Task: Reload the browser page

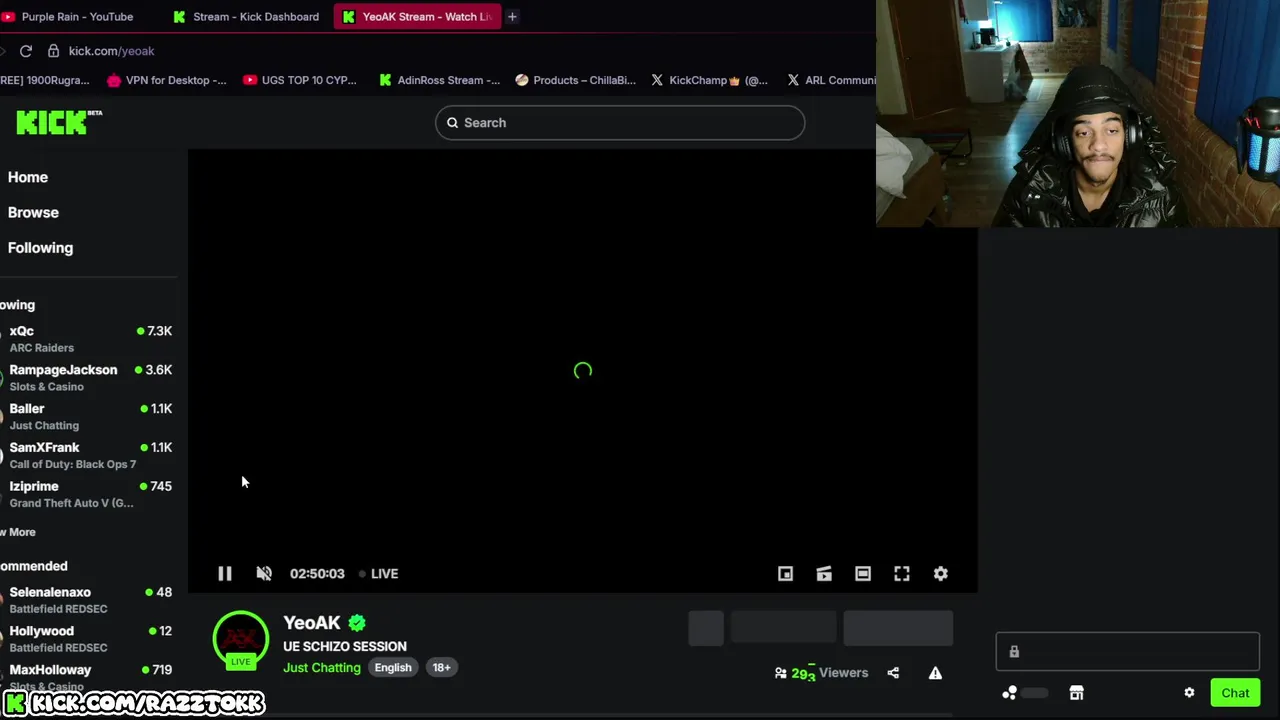Action: coord(26,51)
